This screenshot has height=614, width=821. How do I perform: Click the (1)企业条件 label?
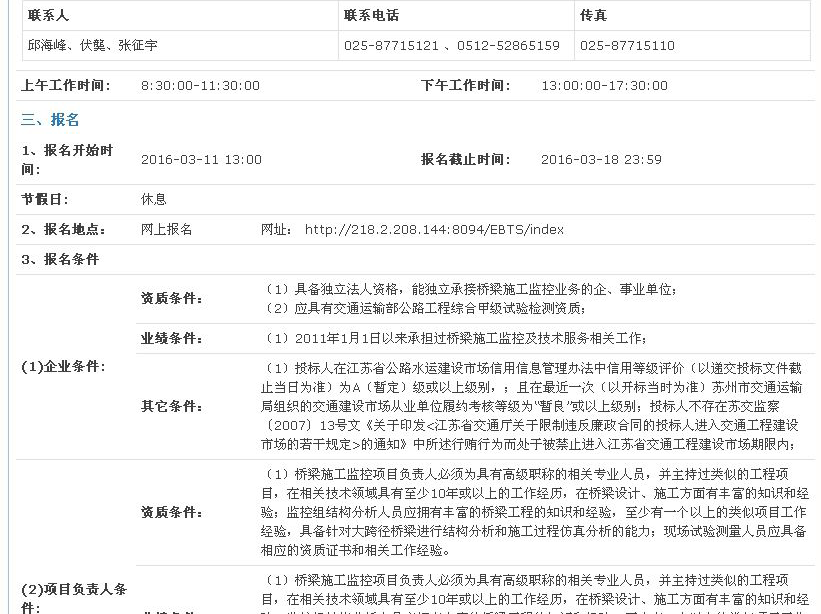point(63,366)
